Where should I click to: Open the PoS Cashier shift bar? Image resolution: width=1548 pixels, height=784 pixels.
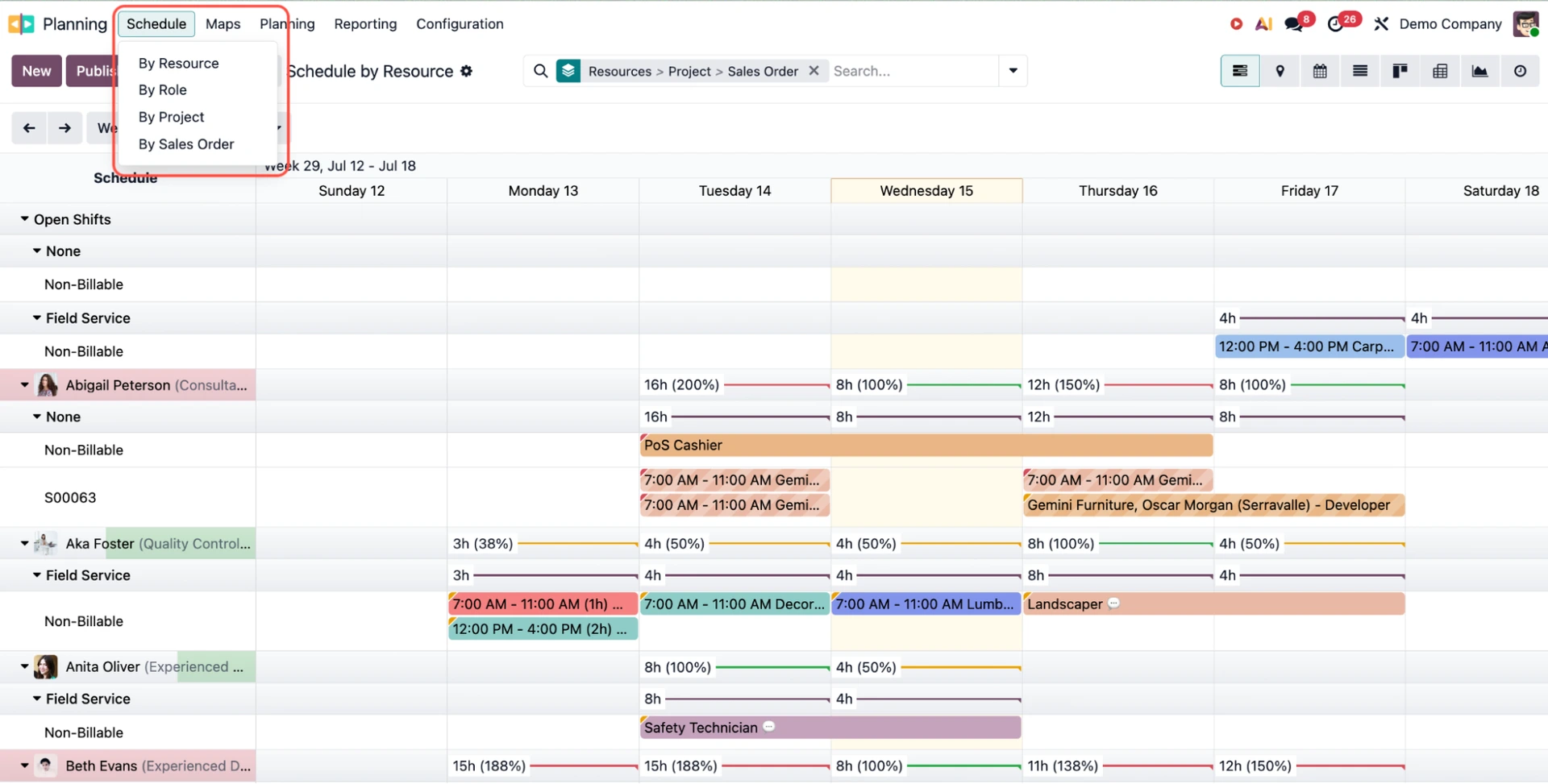926,445
